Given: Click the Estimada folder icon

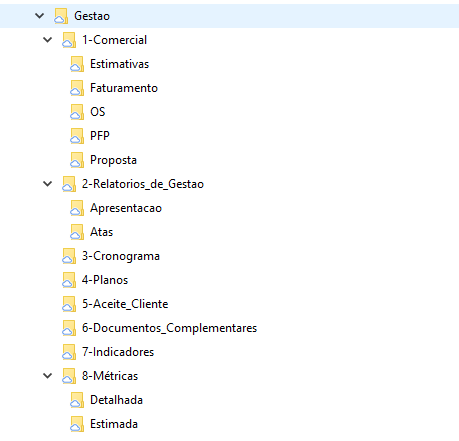Looking at the screenshot, I should point(77,424).
